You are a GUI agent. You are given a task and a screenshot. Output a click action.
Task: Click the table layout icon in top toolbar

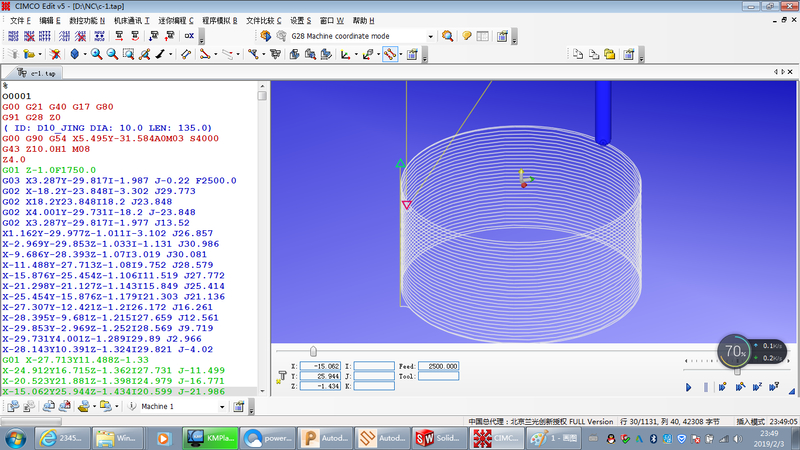coord(482,36)
